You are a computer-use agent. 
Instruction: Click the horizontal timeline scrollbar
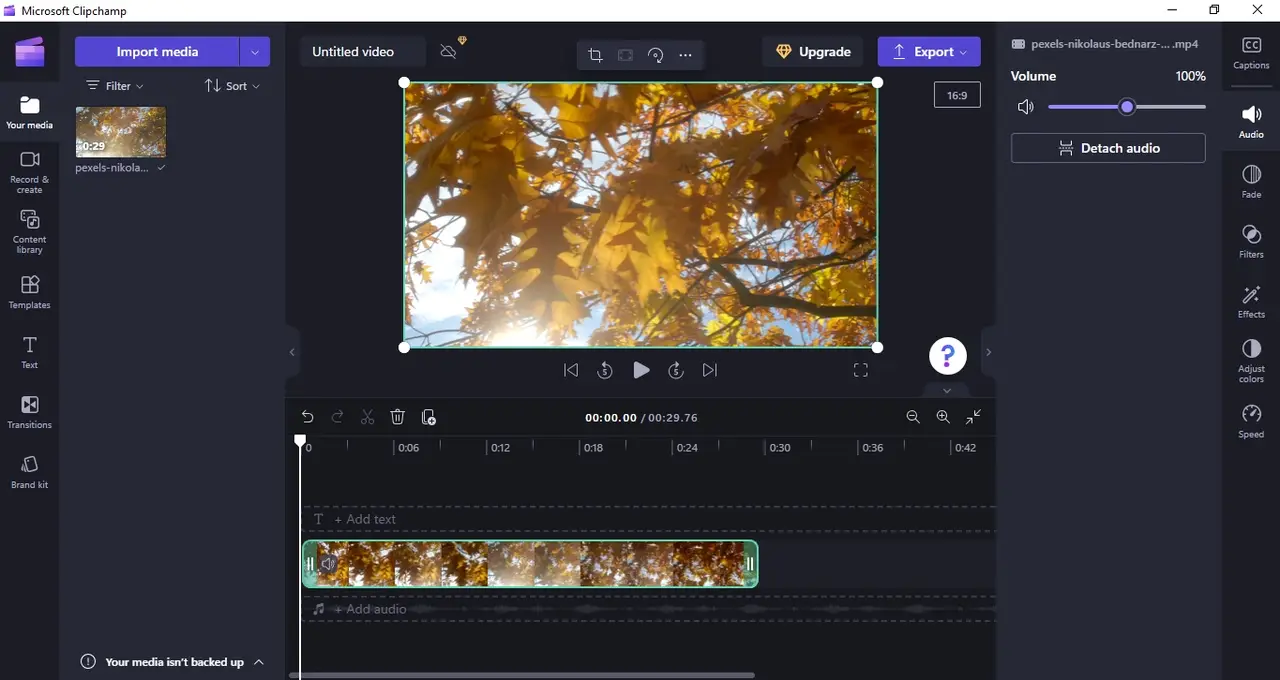pos(522,675)
